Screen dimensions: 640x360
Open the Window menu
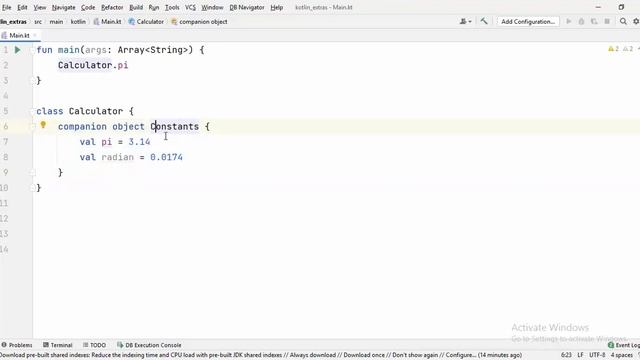[x=212, y=7]
